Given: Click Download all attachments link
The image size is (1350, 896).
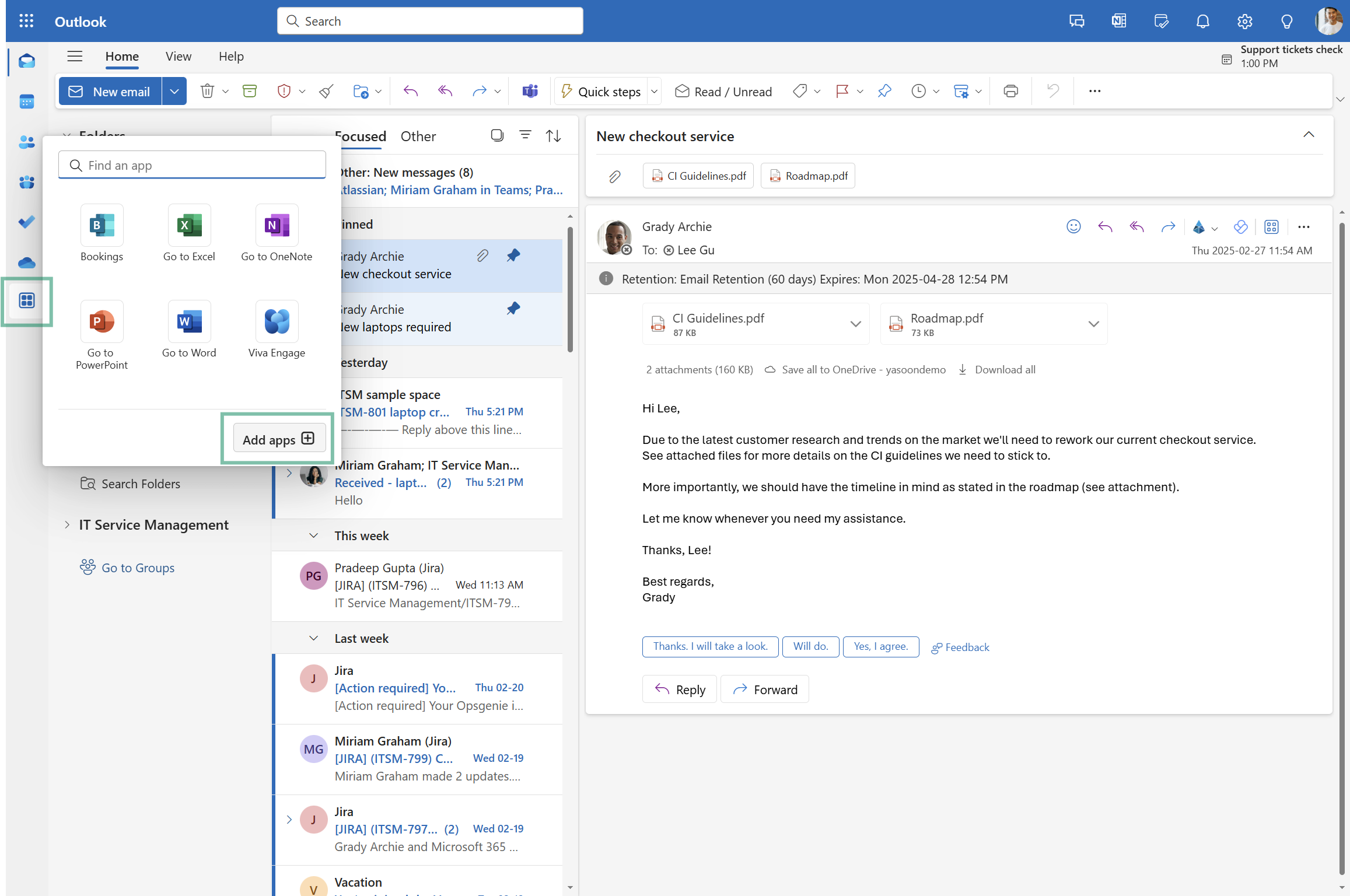Looking at the screenshot, I should (1004, 370).
